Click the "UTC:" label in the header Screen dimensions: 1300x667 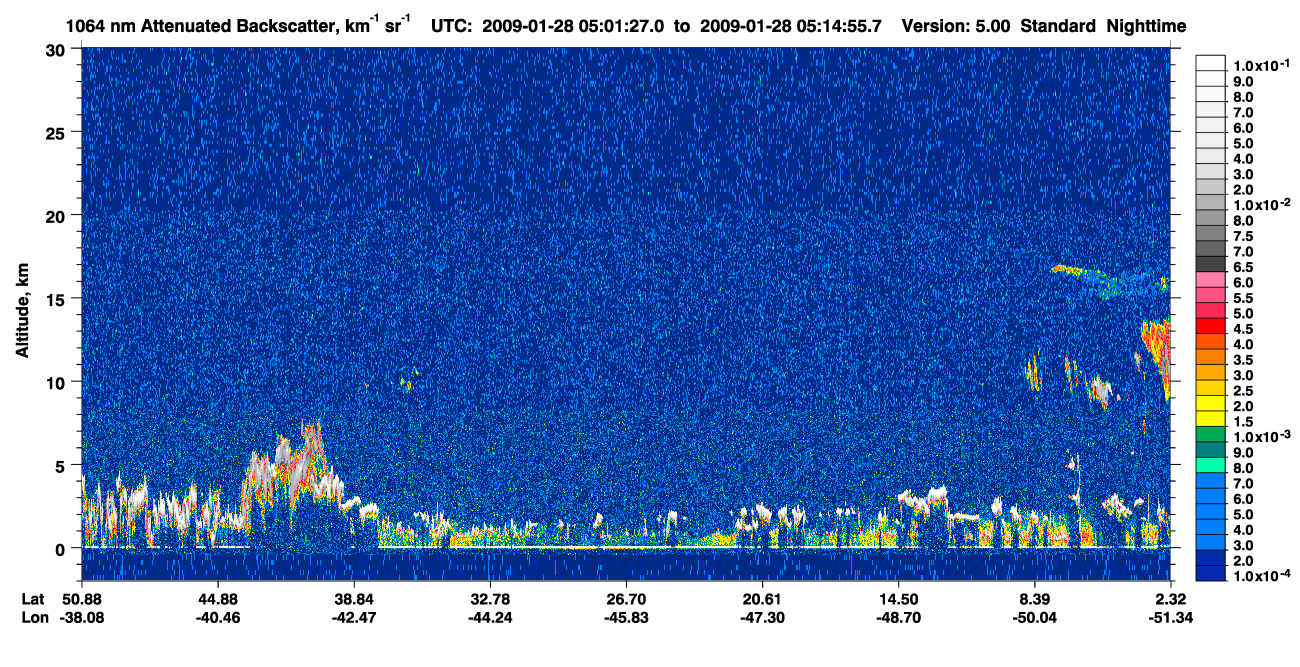pyautogui.click(x=452, y=26)
